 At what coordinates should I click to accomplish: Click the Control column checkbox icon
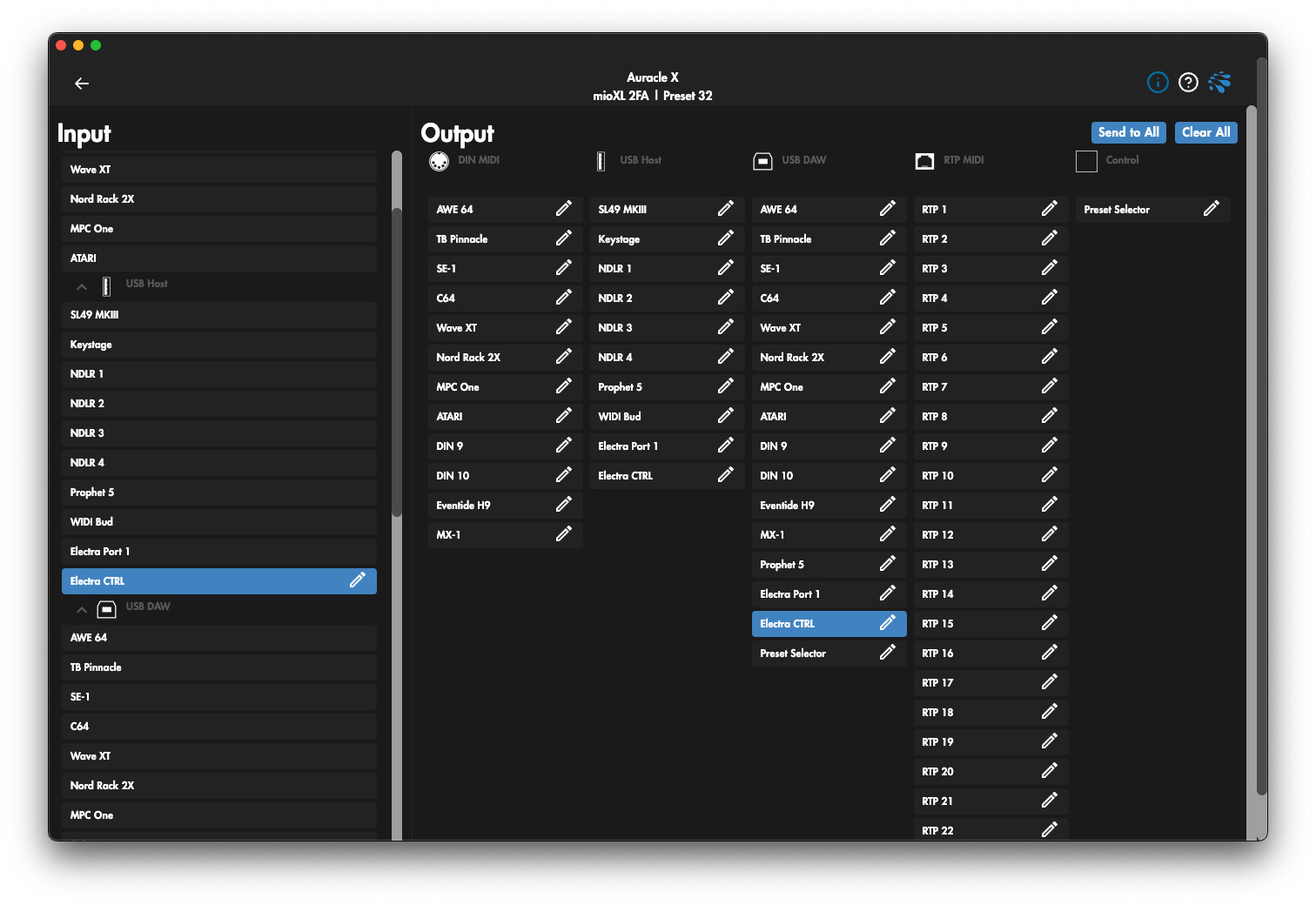coord(1086,161)
